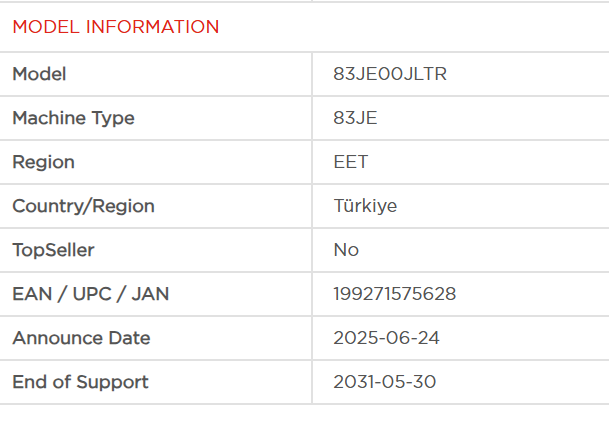This screenshot has height=443, width=609.
Task: Click the announce date 2025-06-24
Action: click(386, 338)
